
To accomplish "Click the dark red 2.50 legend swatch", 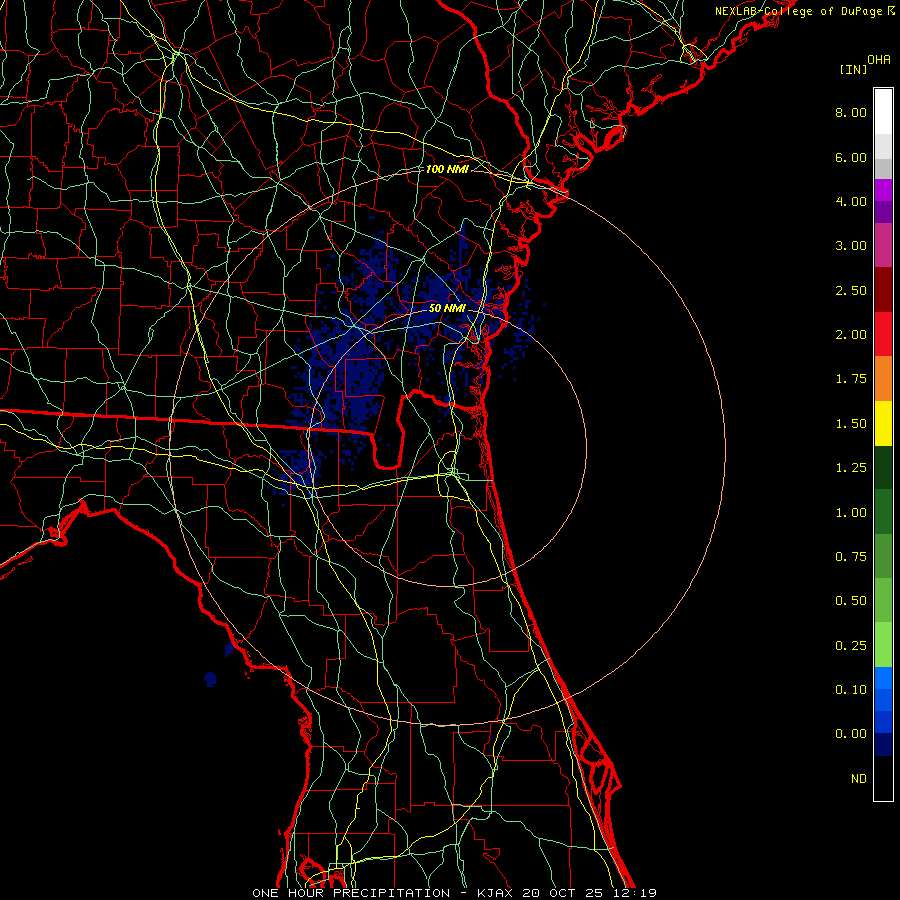I will 883,290.
